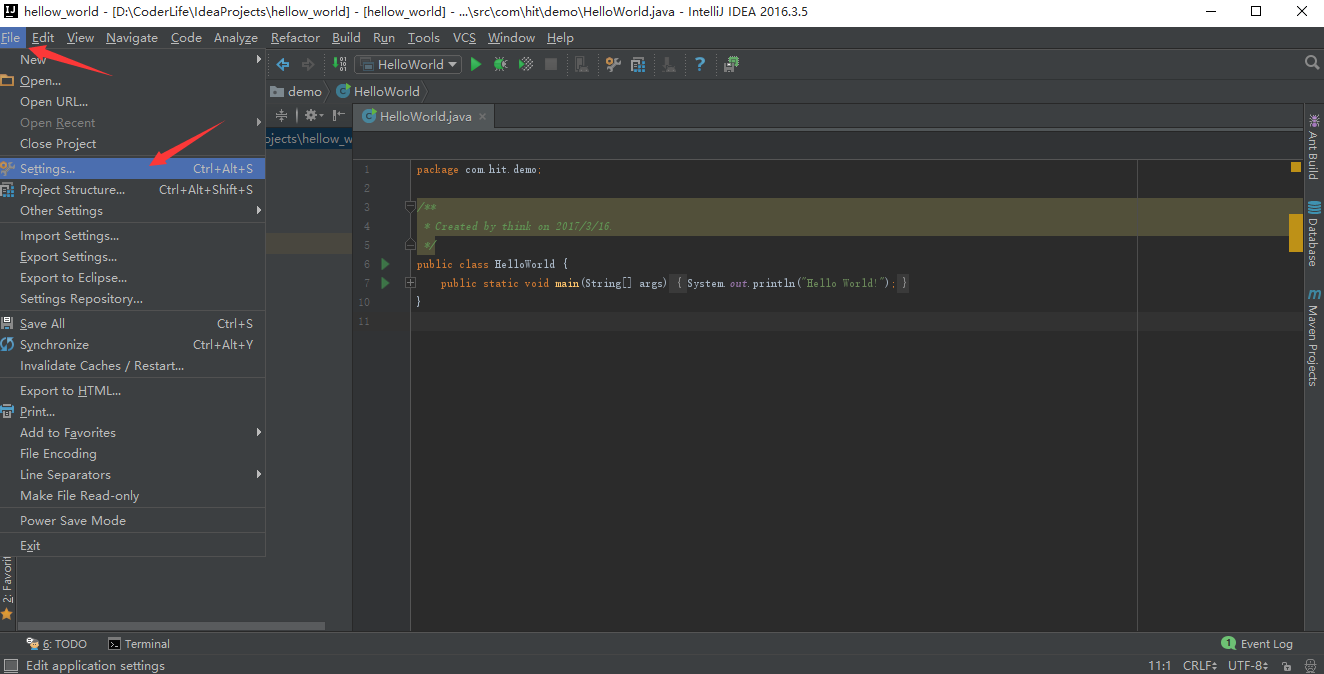Change CRLF line separator in status bar
The image size is (1324, 674).
(1200, 666)
